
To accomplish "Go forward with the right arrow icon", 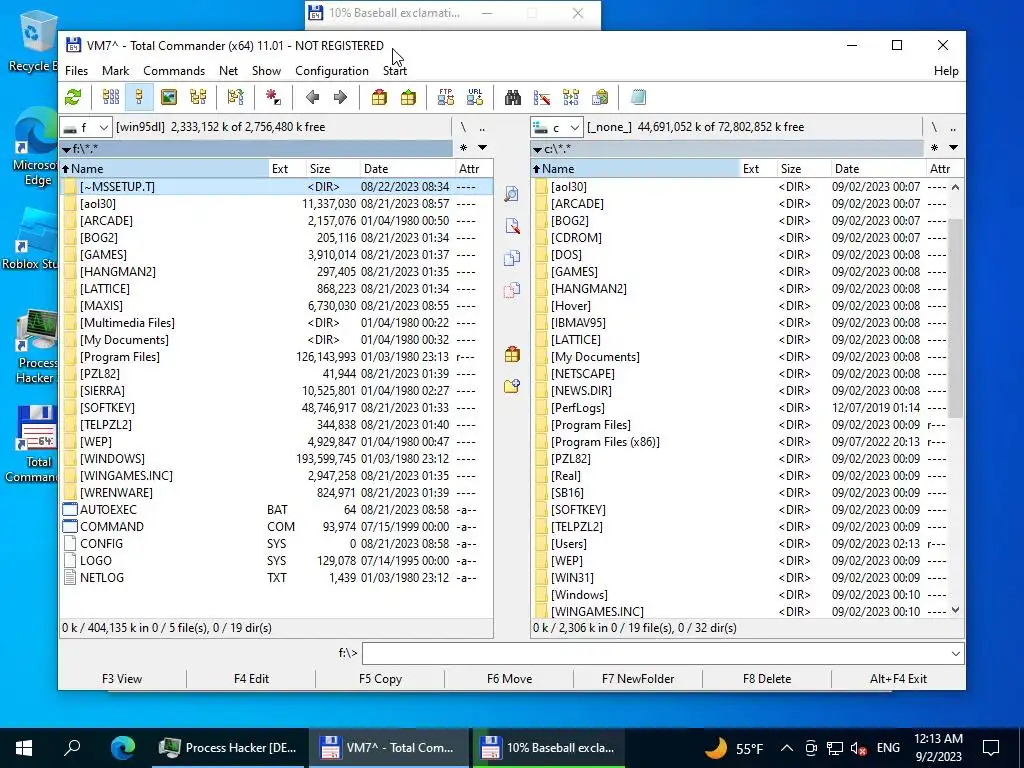I will point(340,97).
